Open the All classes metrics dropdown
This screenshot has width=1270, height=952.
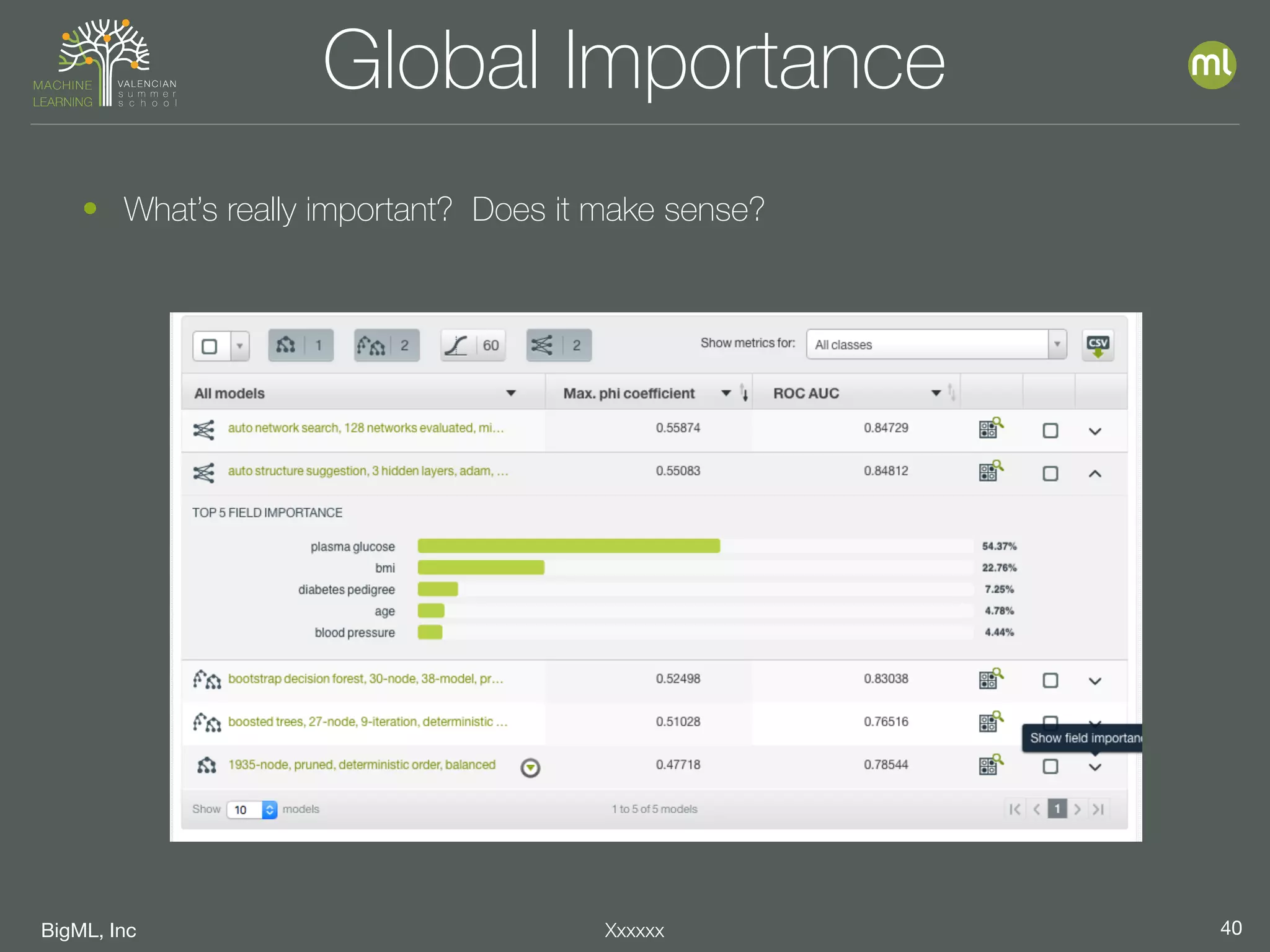936,345
